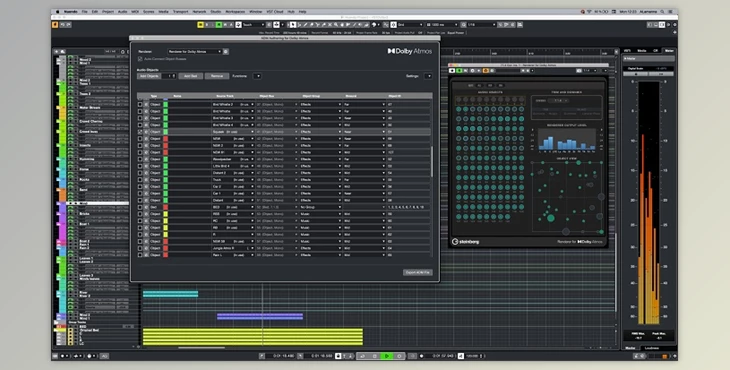The width and height of the screenshot is (730, 370).
Task: Open the Project menu
Action: 108,12
